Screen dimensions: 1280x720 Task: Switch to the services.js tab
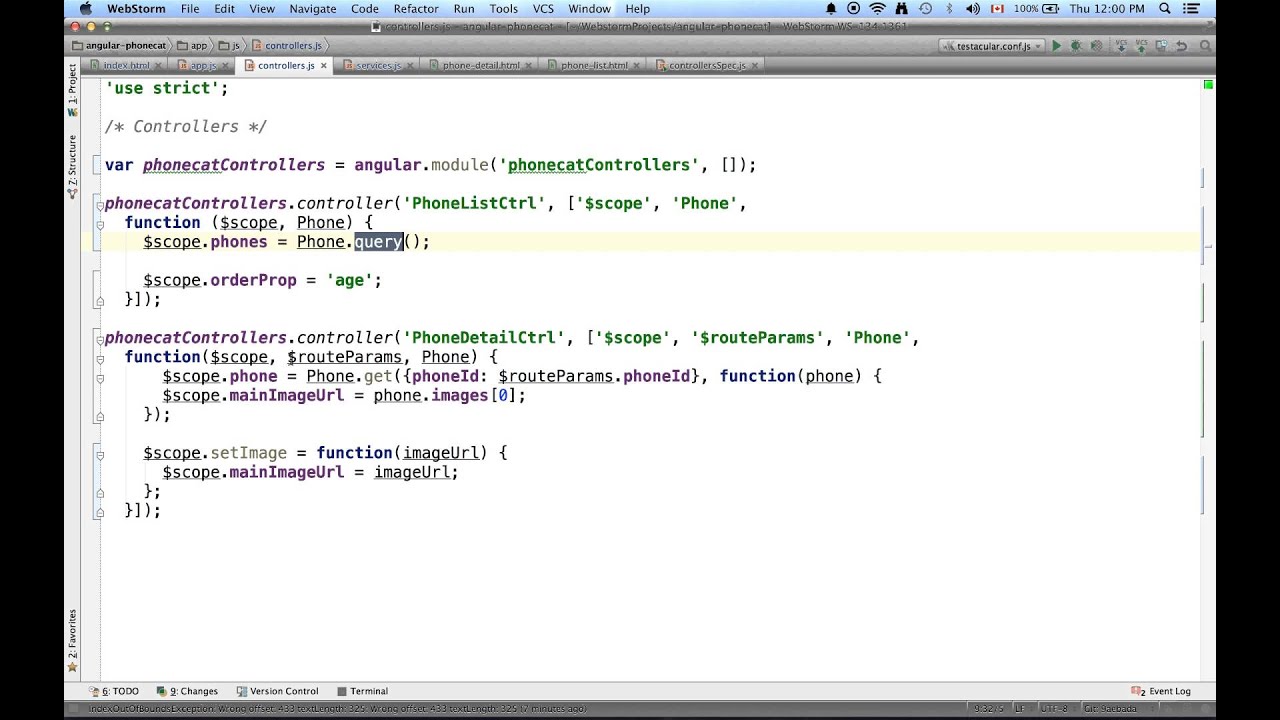378,66
